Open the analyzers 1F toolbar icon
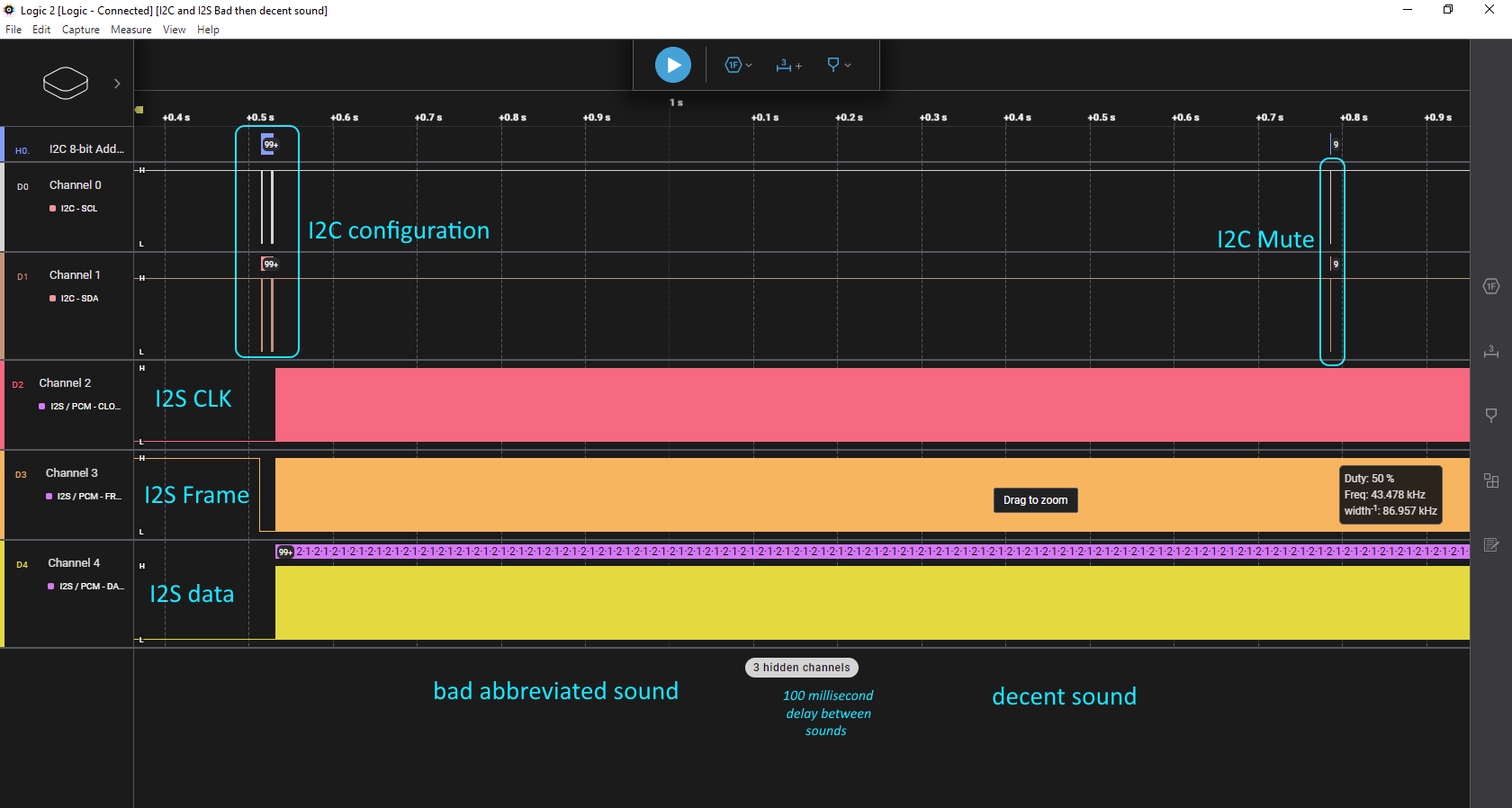This screenshot has height=808, width=1512. [x=733, y=65]
